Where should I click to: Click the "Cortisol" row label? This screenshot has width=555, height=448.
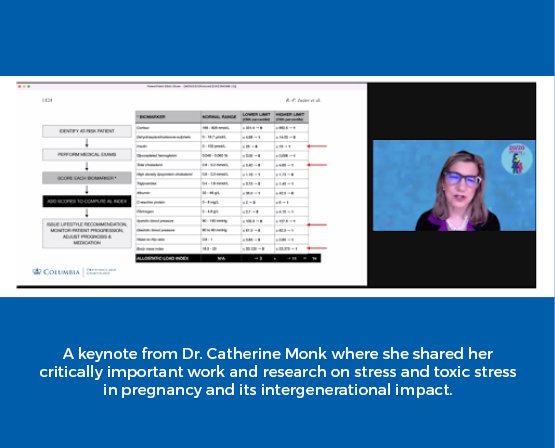coord(143,128)
